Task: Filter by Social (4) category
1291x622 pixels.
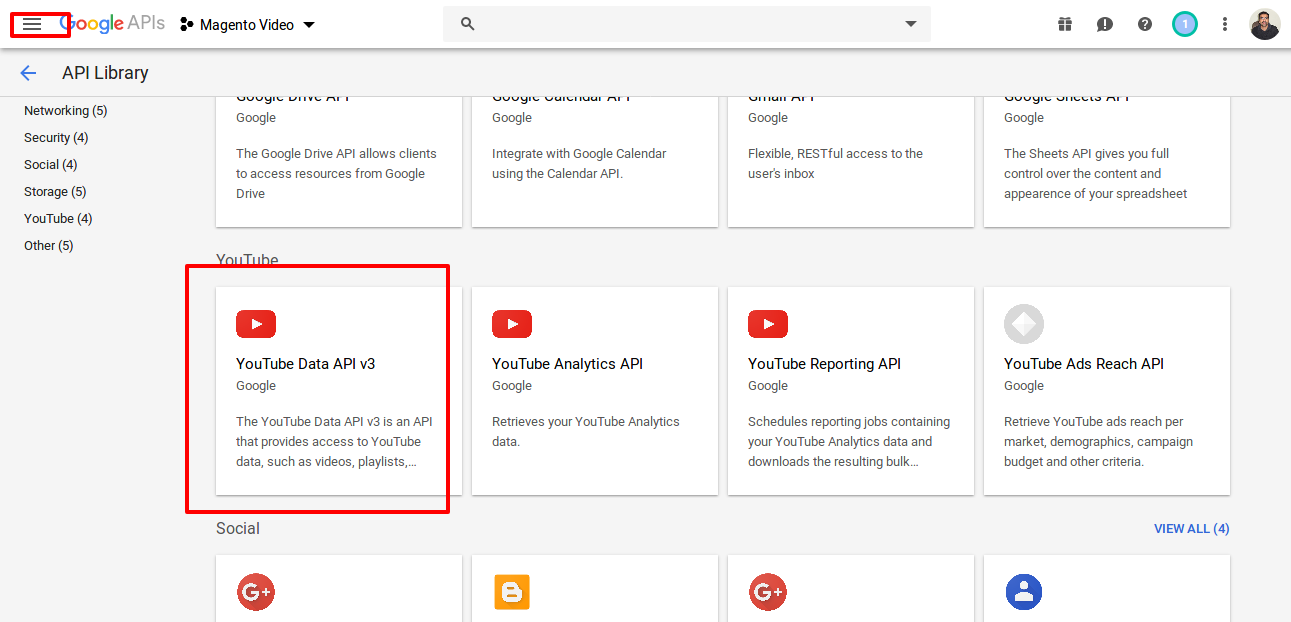Action: click(51, 165)
